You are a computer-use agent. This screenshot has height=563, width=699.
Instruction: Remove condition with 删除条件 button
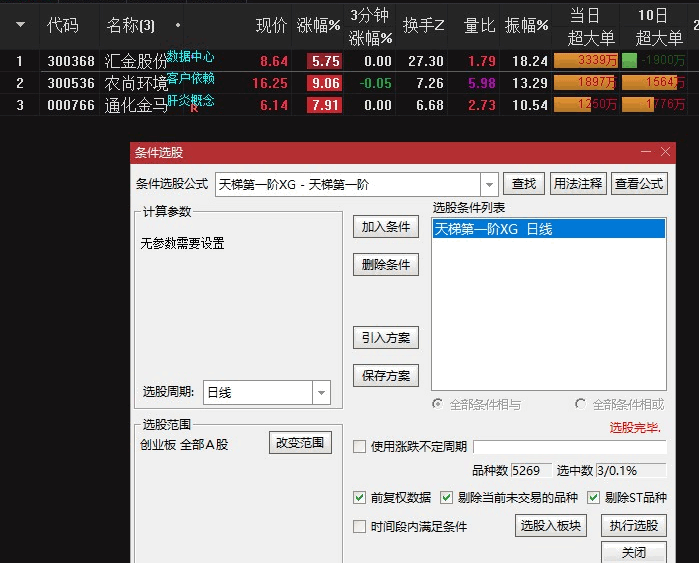pyautogui.click(x=386, y=265)
